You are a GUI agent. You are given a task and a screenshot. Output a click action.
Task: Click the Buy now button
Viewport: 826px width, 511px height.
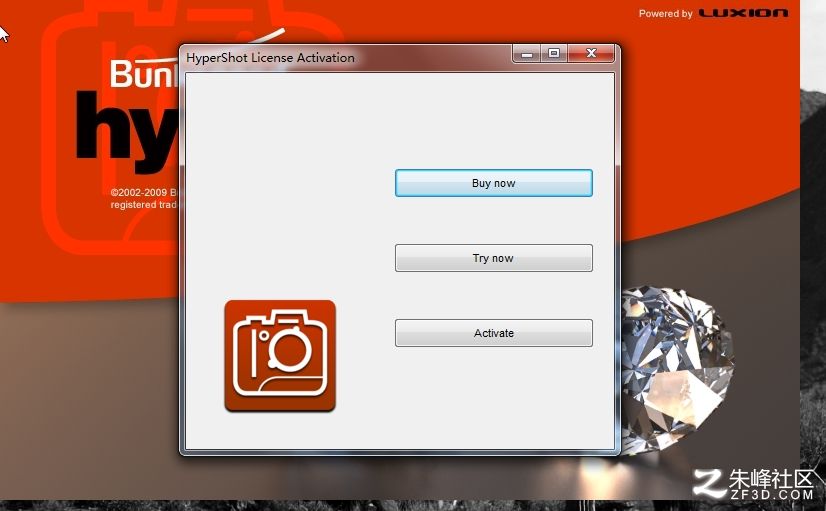(494, 183)
